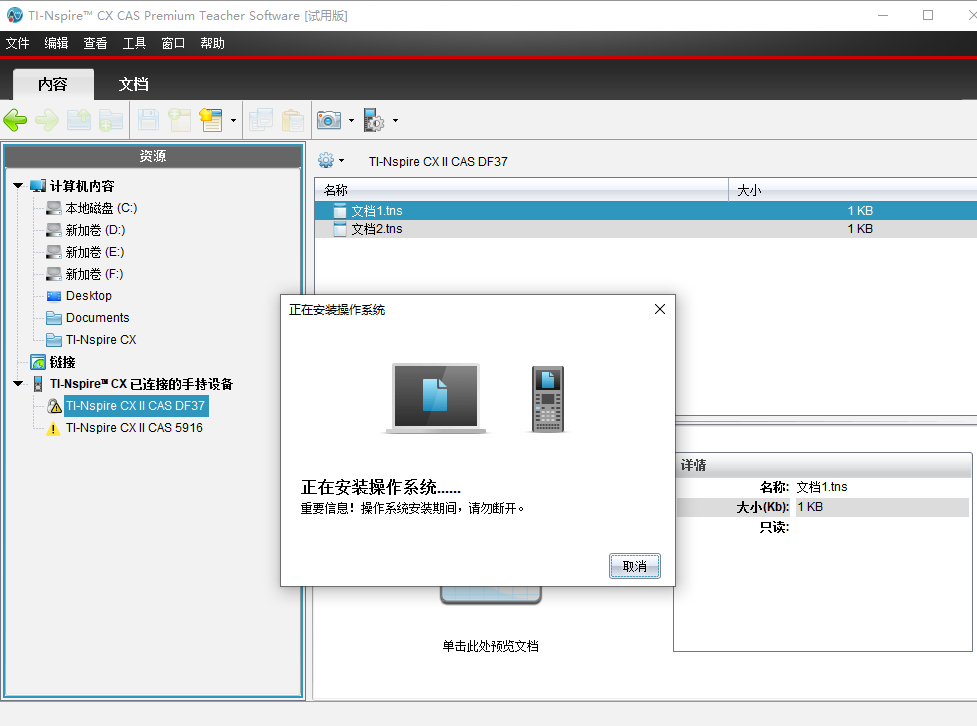Click the copy documents icon

point(261,120)
